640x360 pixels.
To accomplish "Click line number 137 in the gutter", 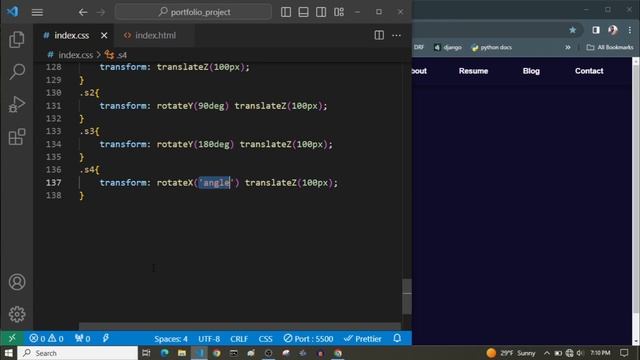I will pyautogui.click(x=53, y=182).
